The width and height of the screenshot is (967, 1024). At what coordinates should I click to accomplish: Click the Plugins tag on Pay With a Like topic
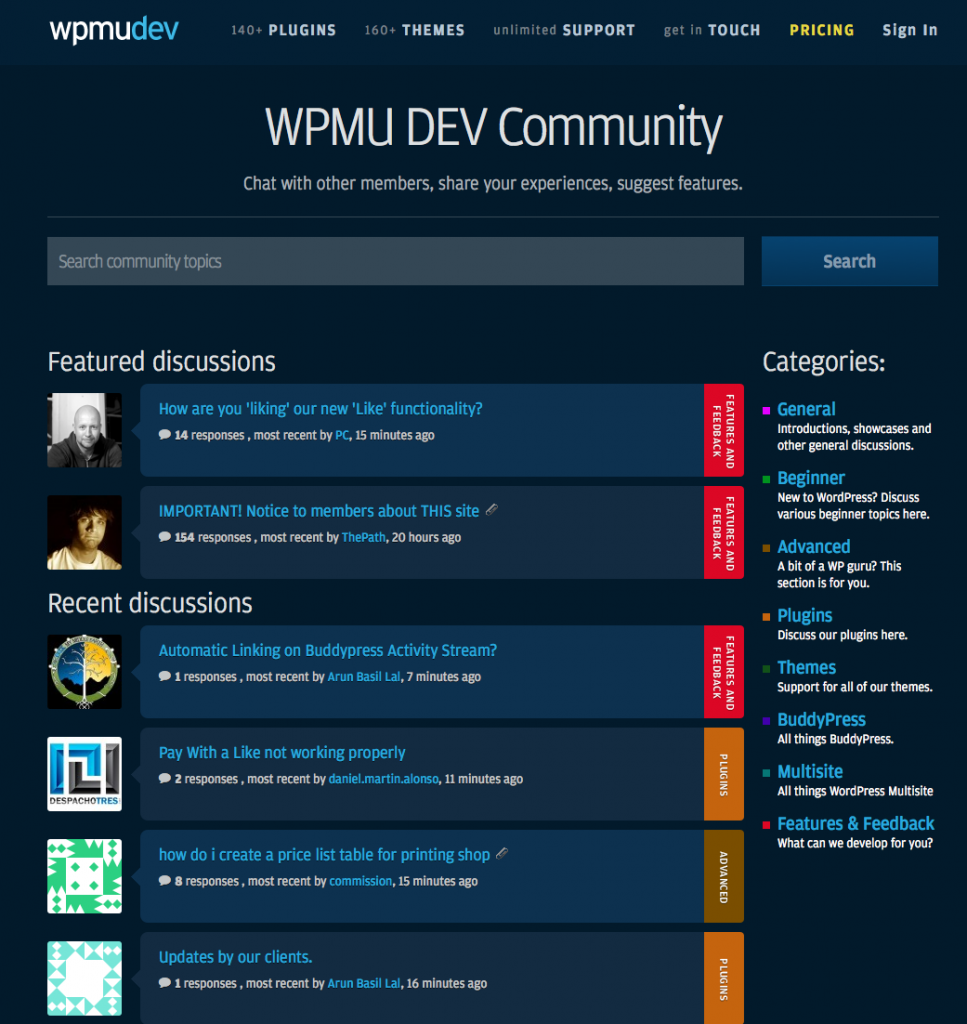723,774
